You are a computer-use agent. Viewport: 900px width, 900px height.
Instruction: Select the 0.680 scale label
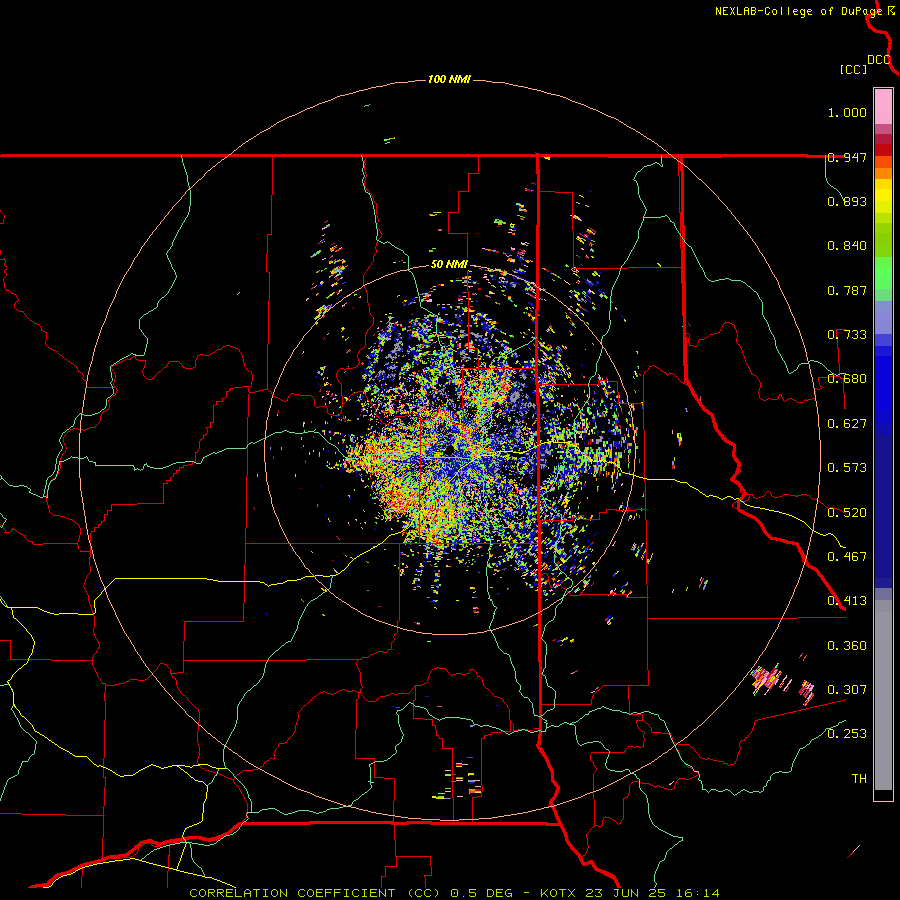847,379
